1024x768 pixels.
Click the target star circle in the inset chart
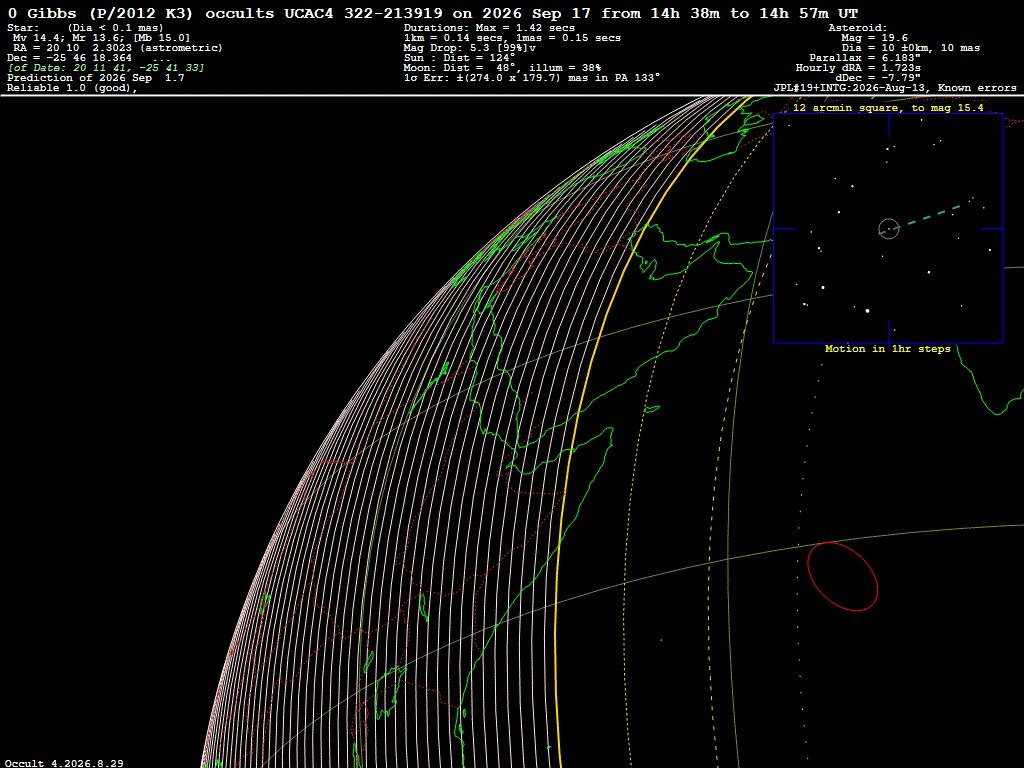(889, 229)
